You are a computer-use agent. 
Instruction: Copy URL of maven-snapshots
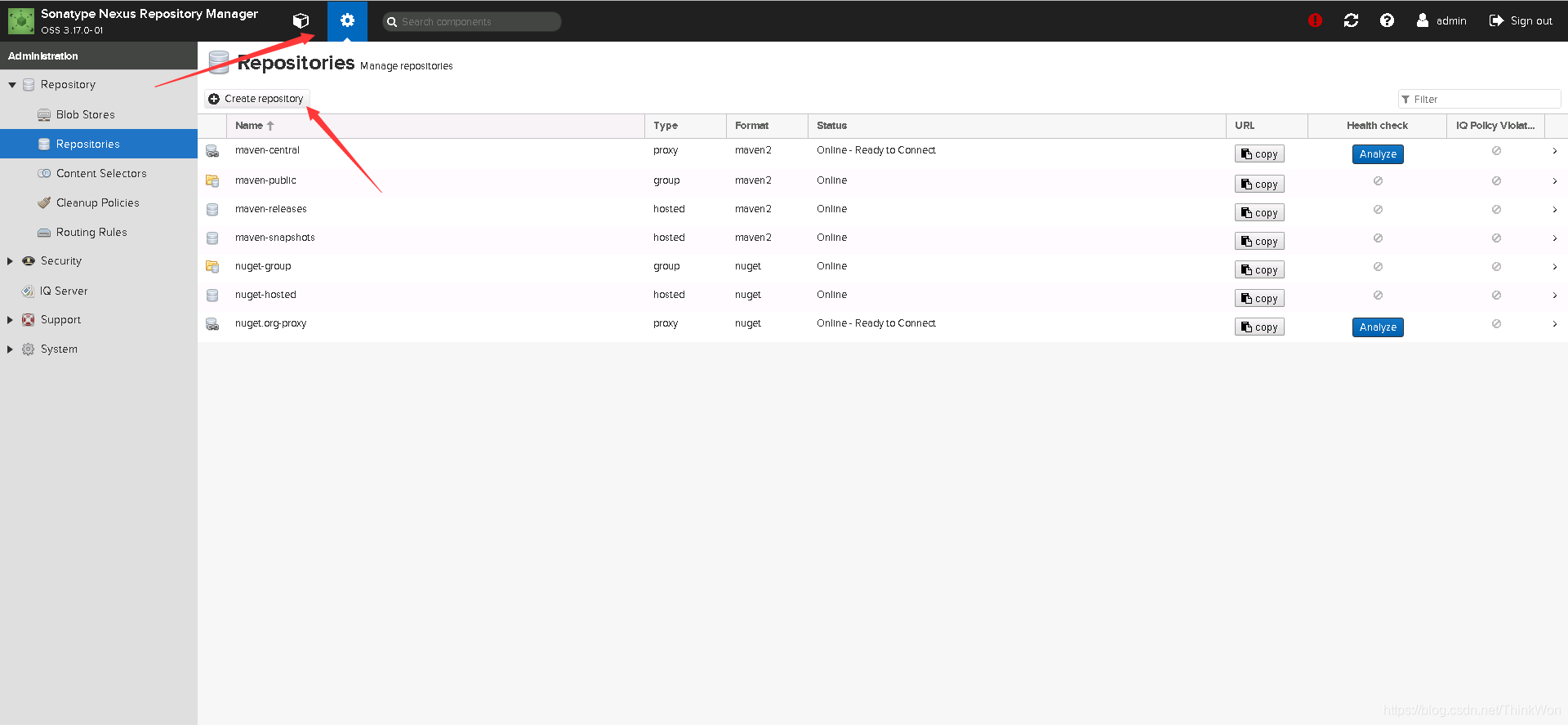1259,241
